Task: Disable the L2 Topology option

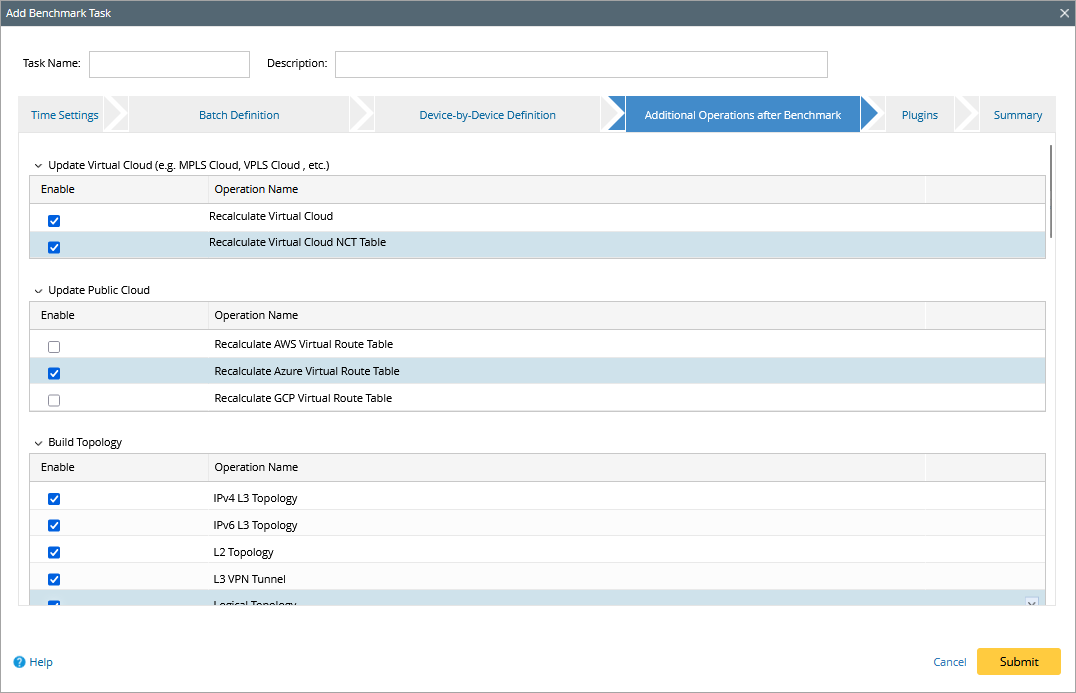Action: 54,552
